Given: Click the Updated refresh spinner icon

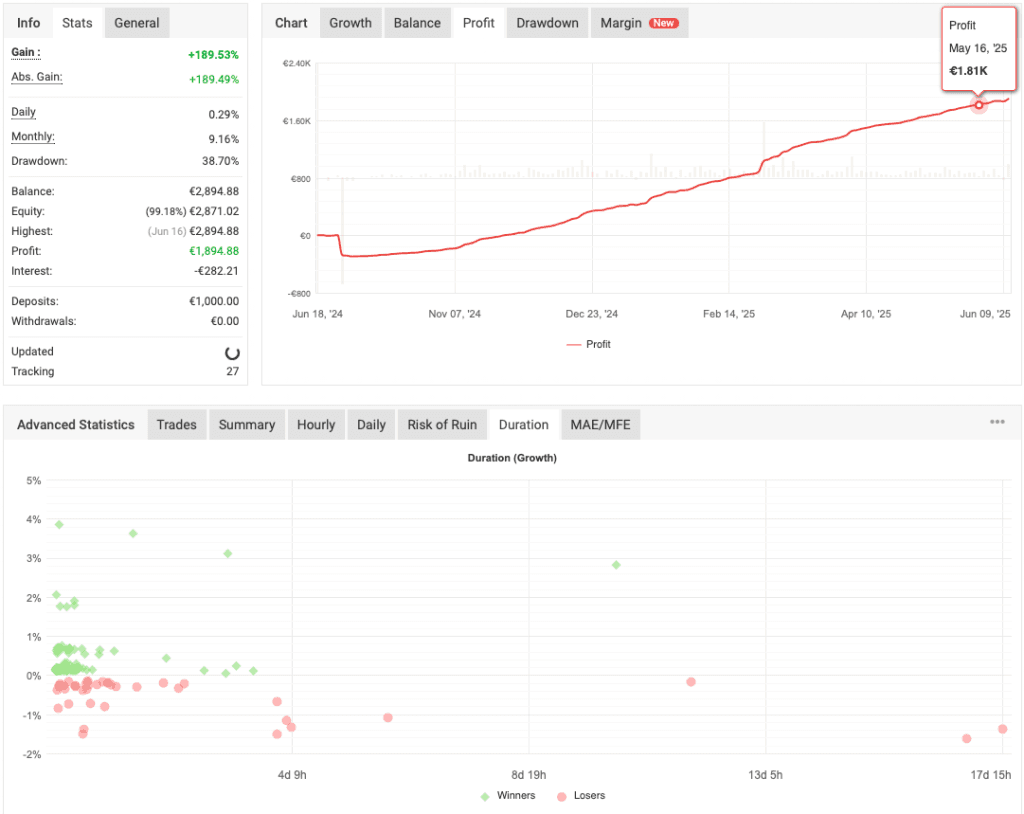Looking at the screenshot, I should point(231,352).
